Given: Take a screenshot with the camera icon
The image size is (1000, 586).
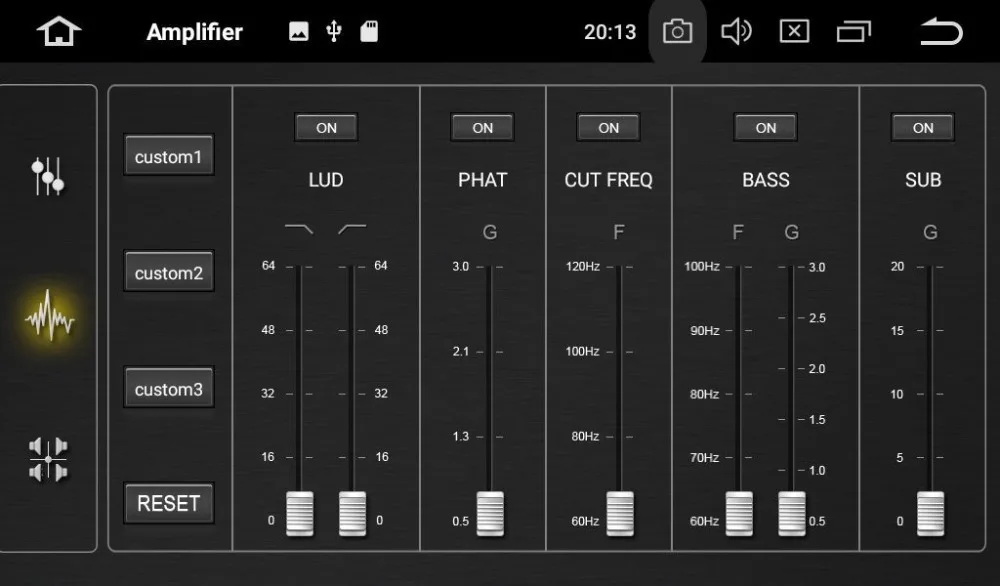Looking at the screenshot, I should (677, 31).
